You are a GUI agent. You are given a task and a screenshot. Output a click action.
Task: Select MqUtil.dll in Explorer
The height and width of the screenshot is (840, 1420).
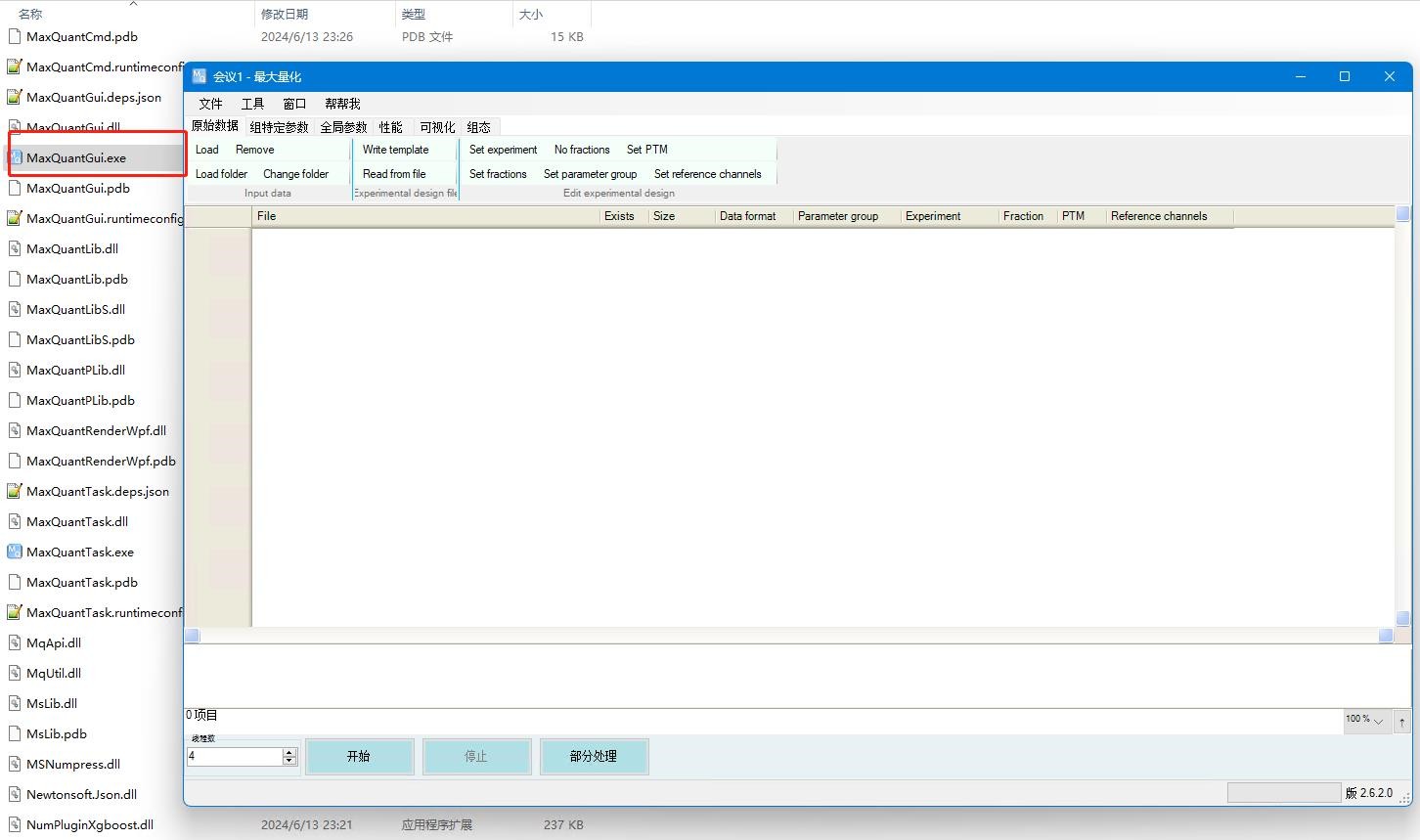(54, 673)
